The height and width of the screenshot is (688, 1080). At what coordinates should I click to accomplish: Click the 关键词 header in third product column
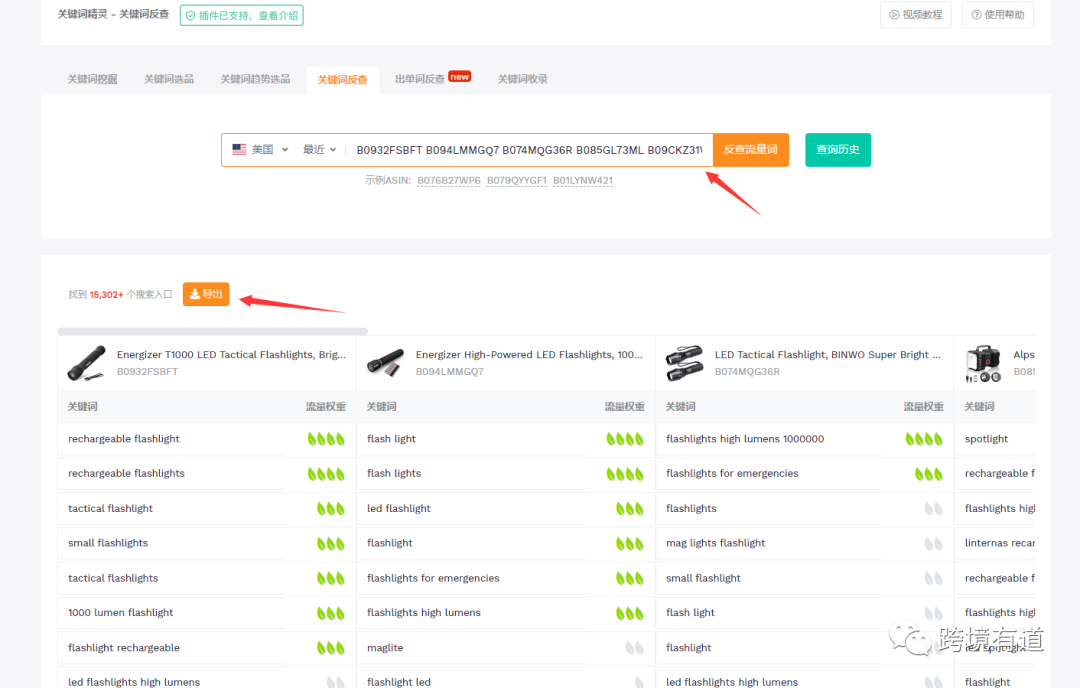coord(681,406)
